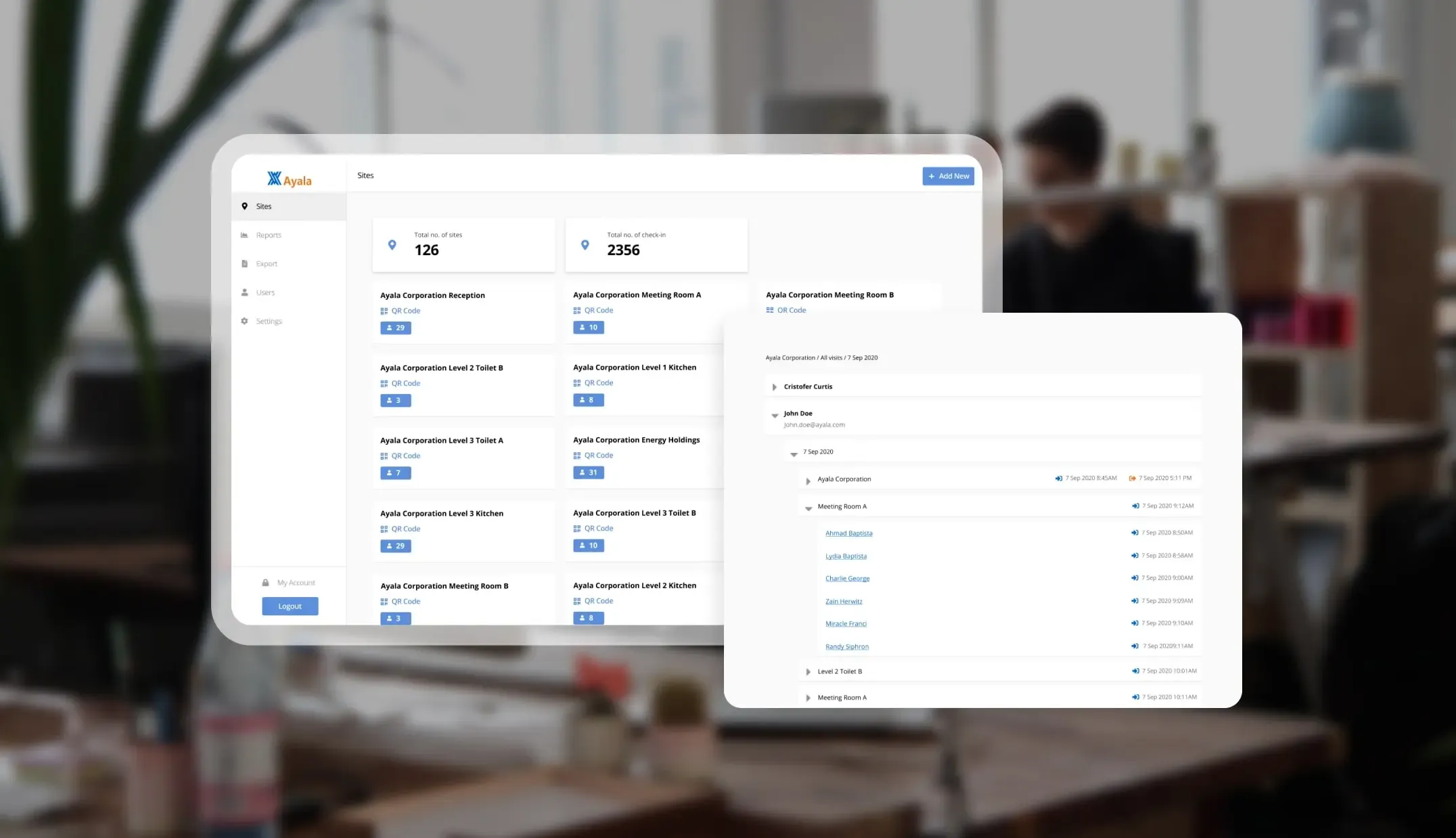Screen dimensions: 1456x838
Task: Open the Sites section in the sidebar
Action: [289, 206]
